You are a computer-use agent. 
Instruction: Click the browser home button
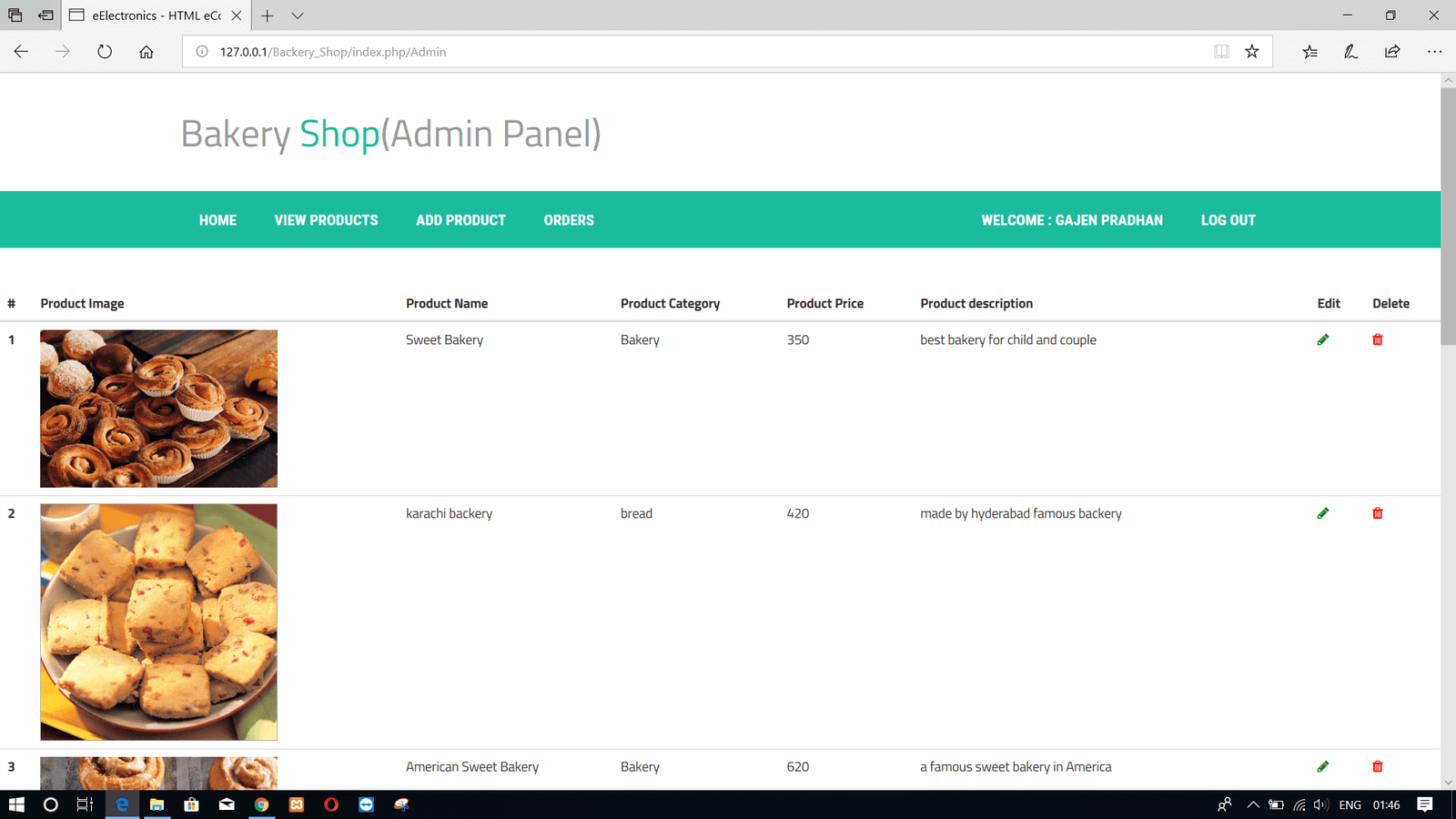pyautogui.click(x=147, y=52)
